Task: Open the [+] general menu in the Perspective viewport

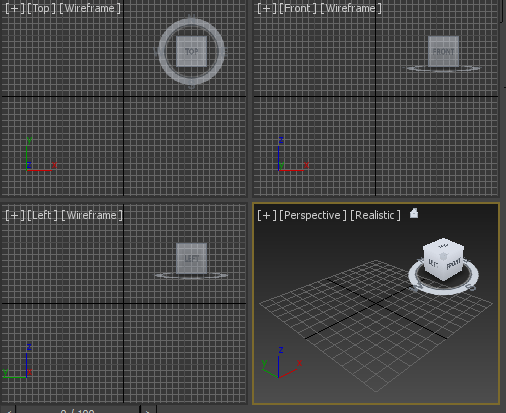Action: click(267, 215)
